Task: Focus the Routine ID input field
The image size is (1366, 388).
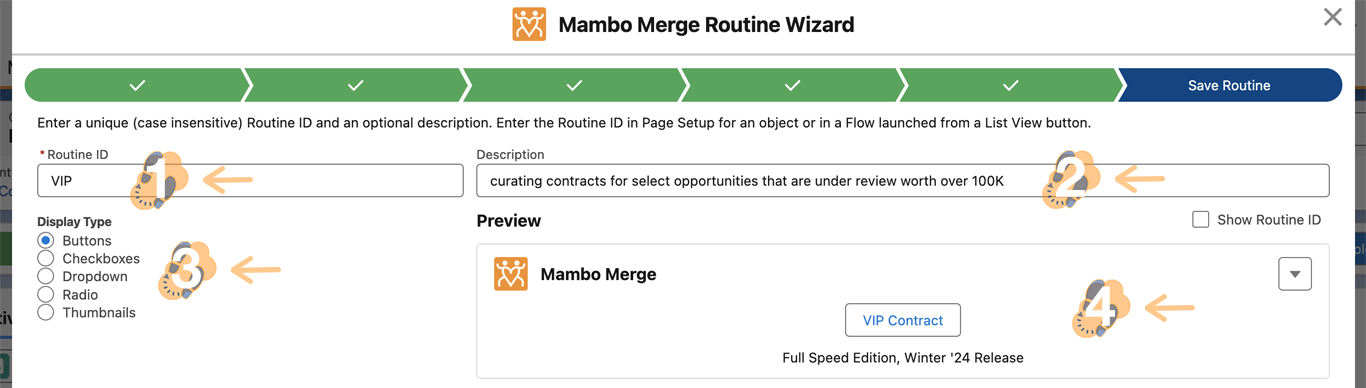Action: pyautogui.click(x=250, y=181)
